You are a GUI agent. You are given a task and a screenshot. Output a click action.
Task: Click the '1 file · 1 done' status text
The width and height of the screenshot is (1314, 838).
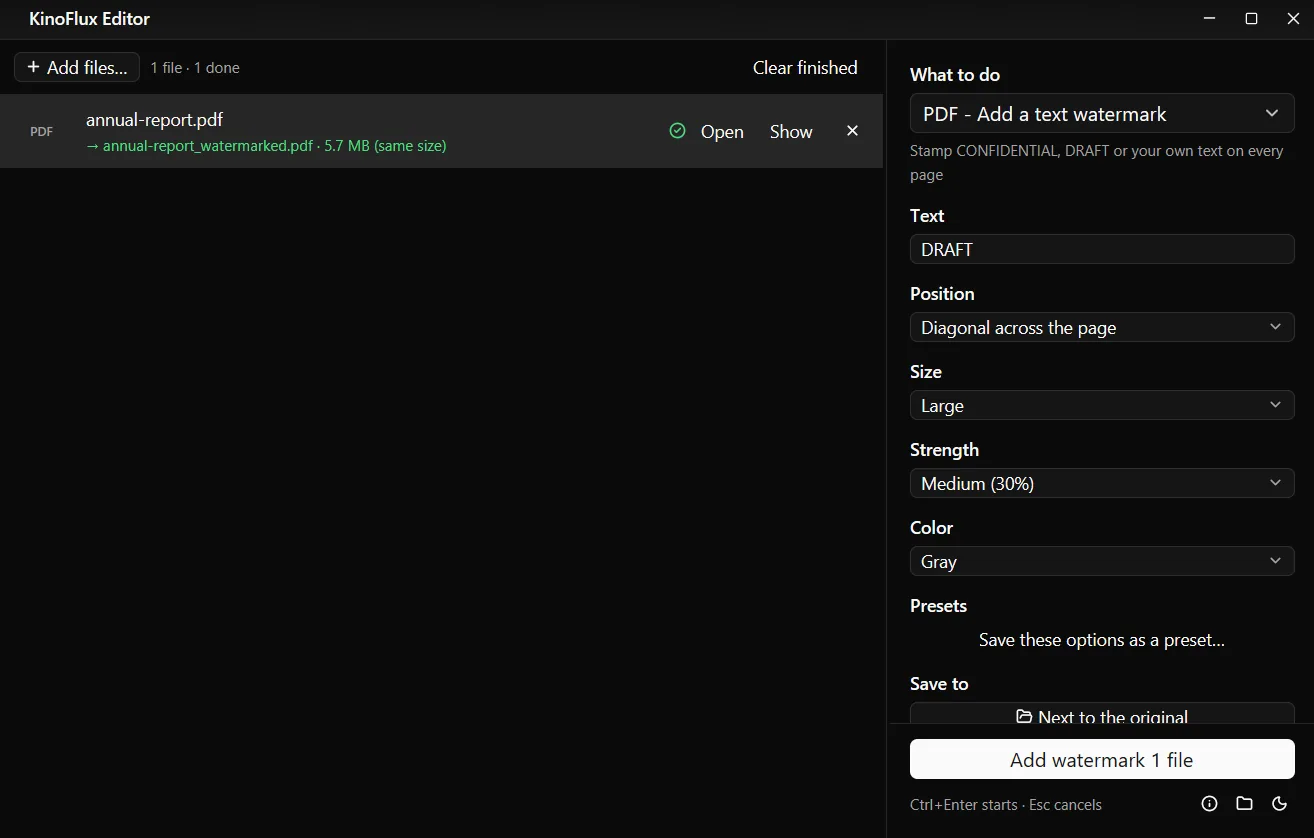[x=195, y=68]
